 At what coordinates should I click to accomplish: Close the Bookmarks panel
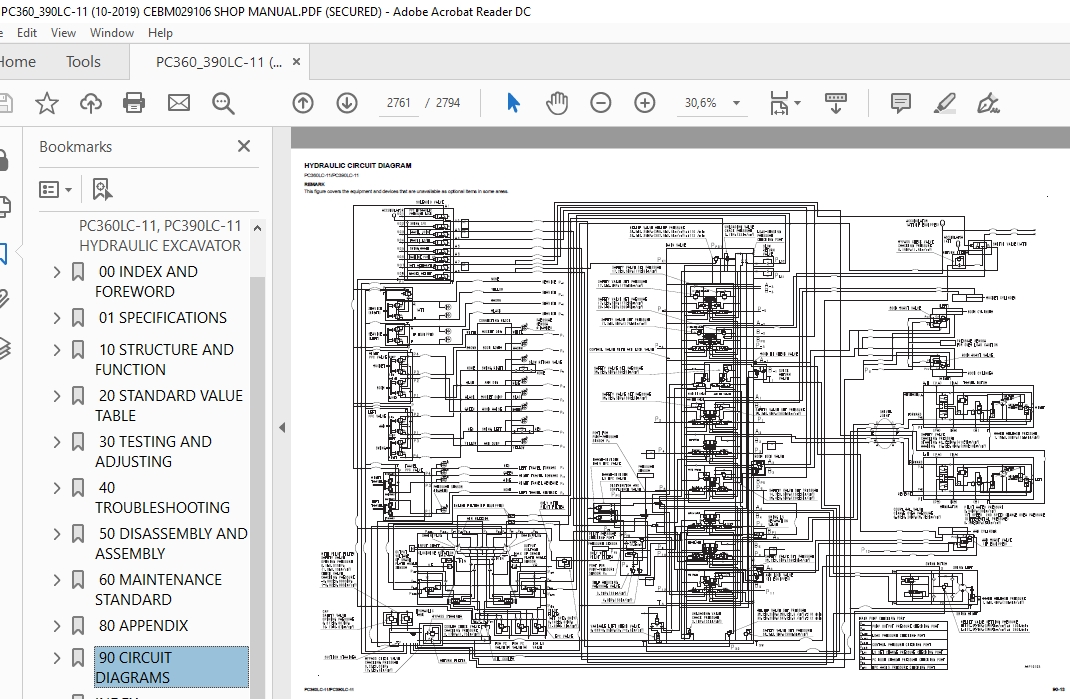pyautogui.click(x=244, y=146)
